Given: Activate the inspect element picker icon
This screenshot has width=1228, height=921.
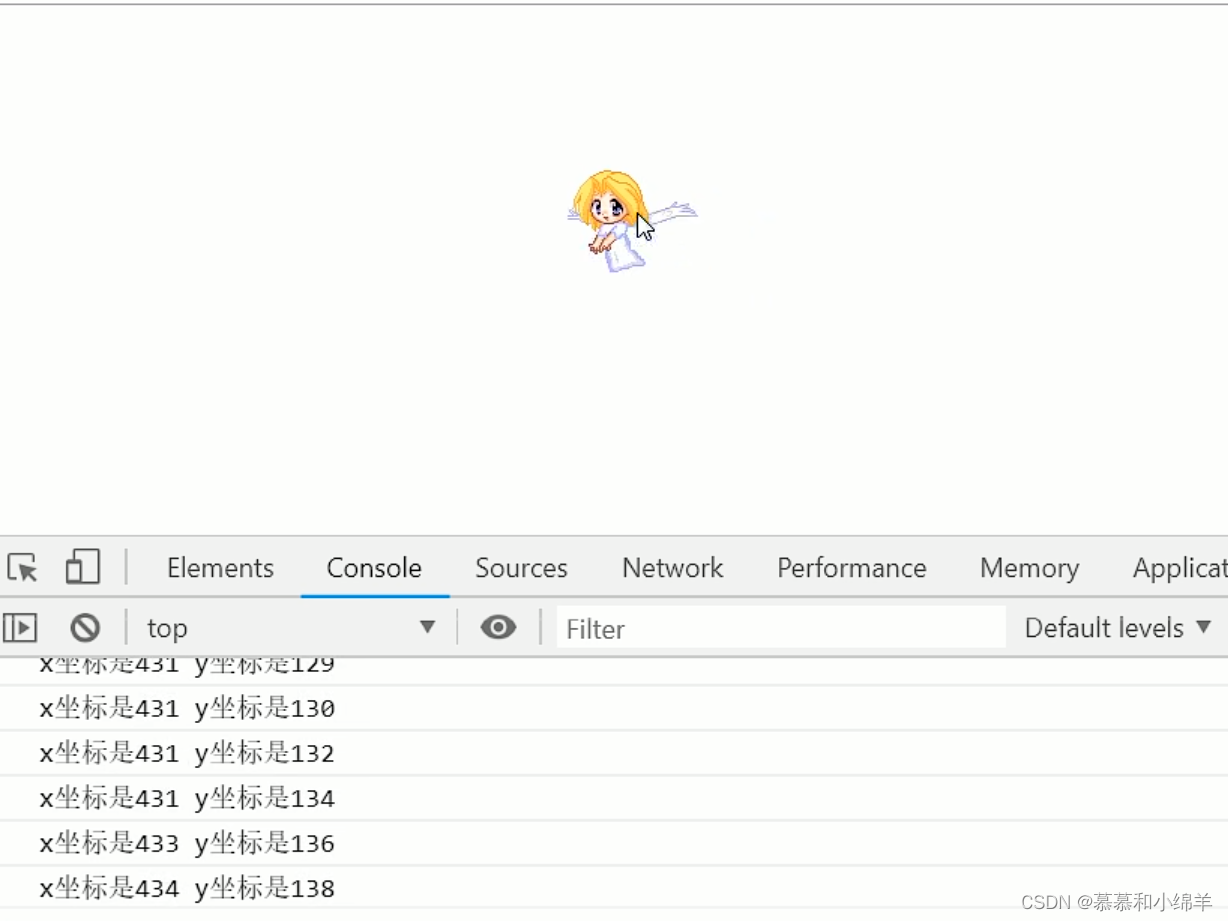Looking at the screenshot, I should (22, 568).
